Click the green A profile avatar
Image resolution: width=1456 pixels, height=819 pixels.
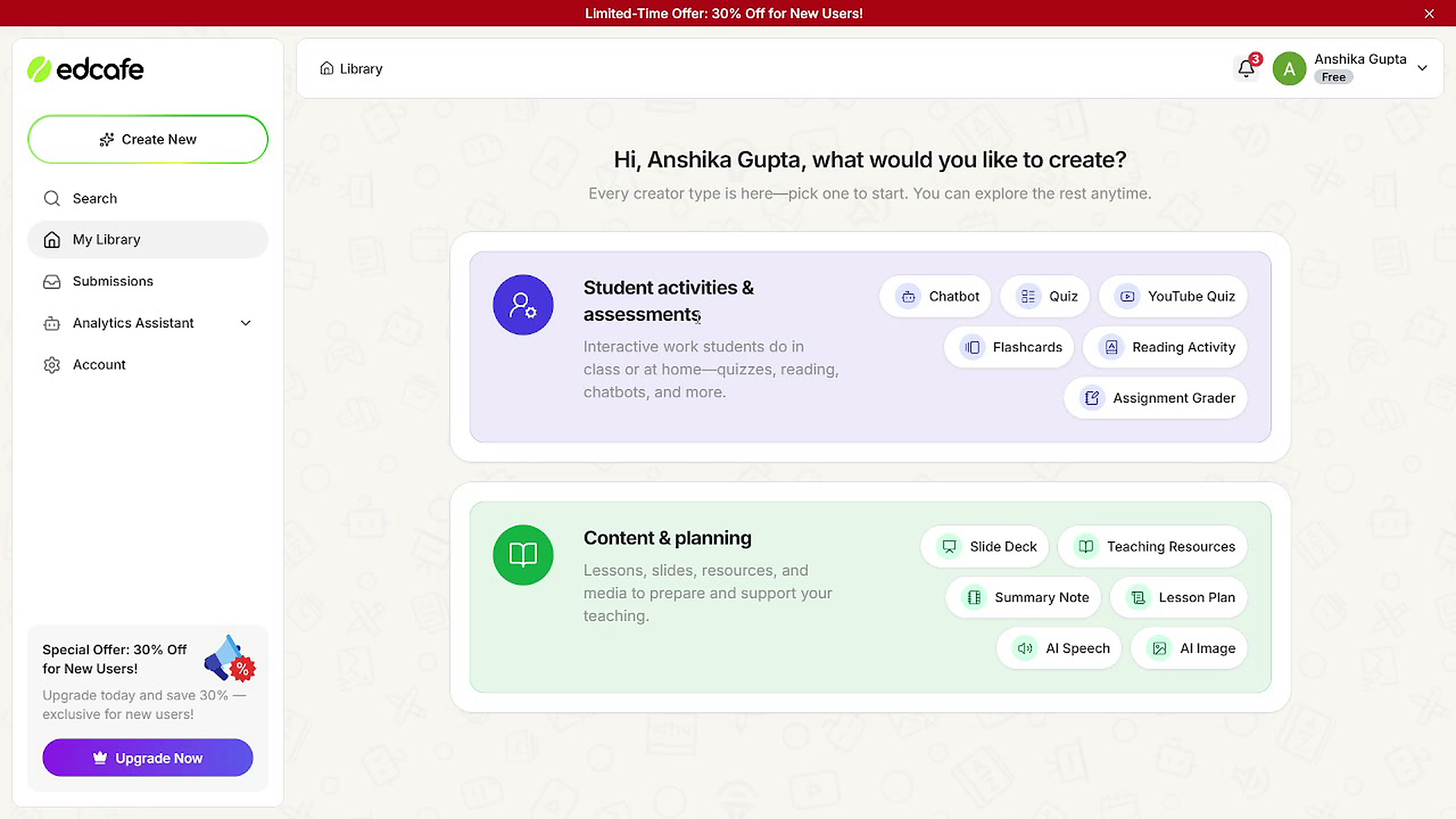(1289, 68)
